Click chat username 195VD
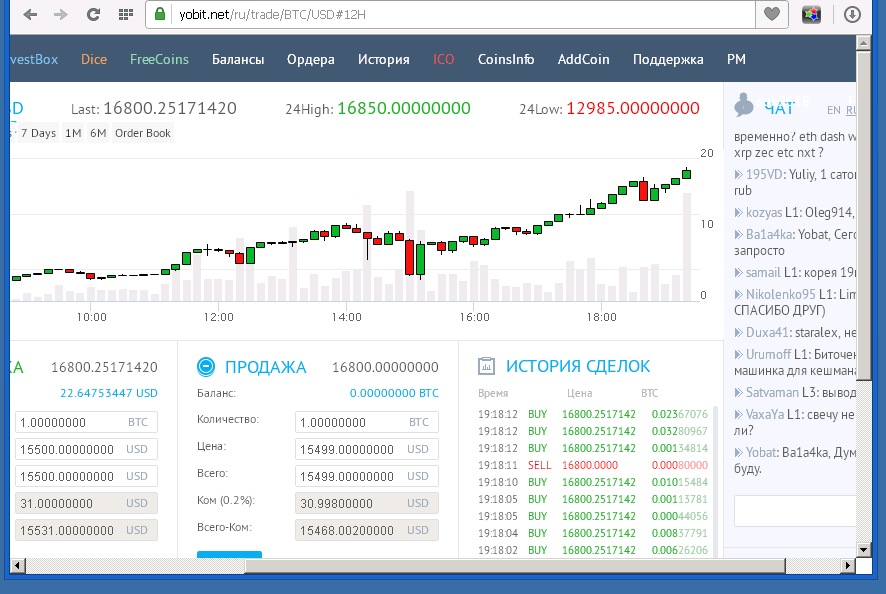886x594 pixels. [764, 175]
